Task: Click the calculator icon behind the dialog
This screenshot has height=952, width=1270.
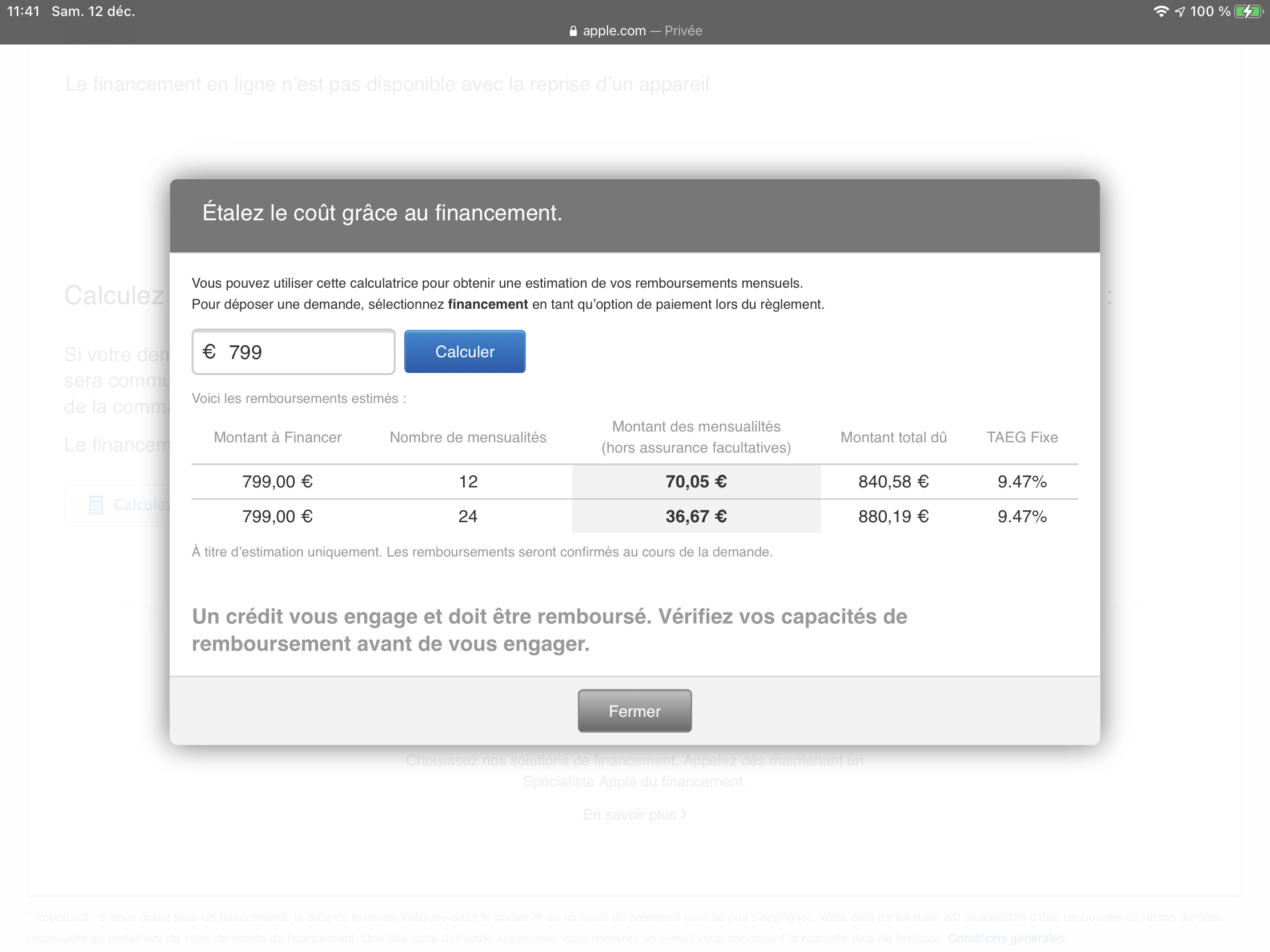Action: tap(96, 505)
